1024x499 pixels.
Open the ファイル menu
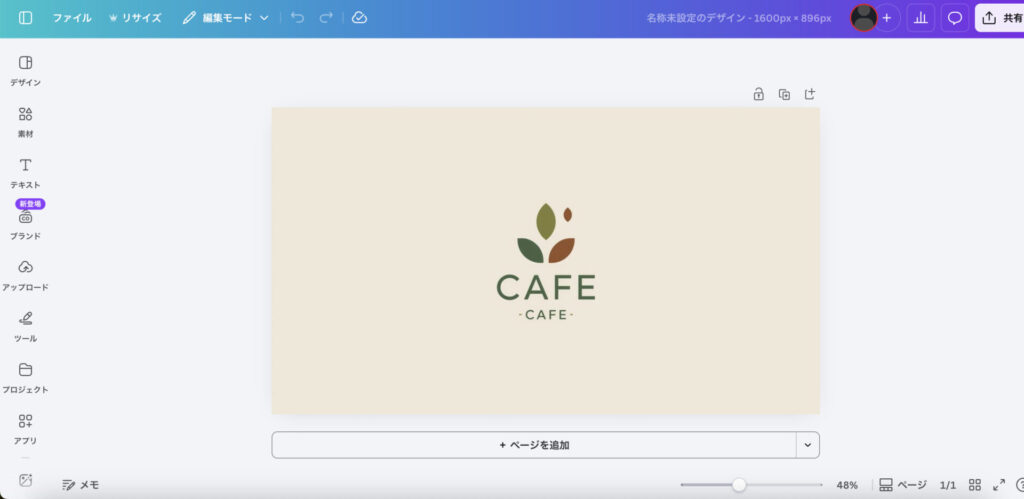click(x=71, y=18)
